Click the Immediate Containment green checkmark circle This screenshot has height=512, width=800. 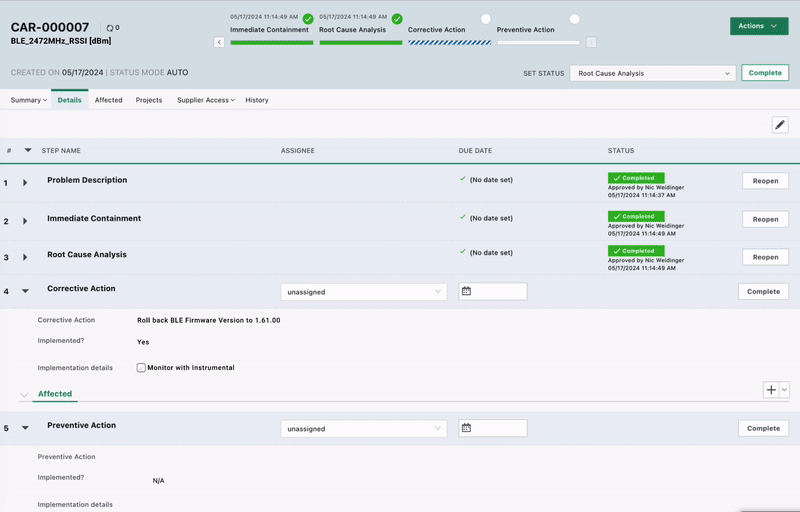coord(308,19)
